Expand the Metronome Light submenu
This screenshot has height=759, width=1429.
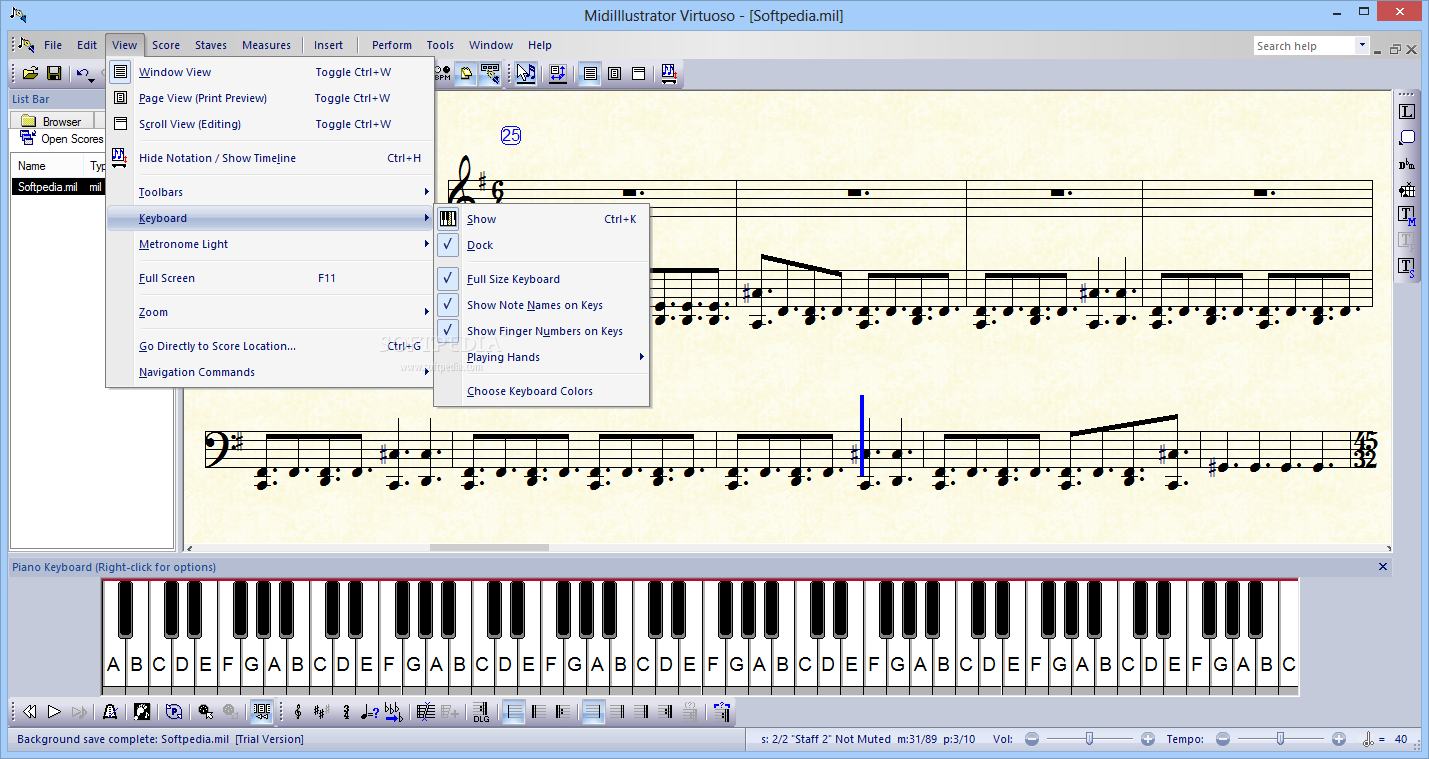[270, 244]
